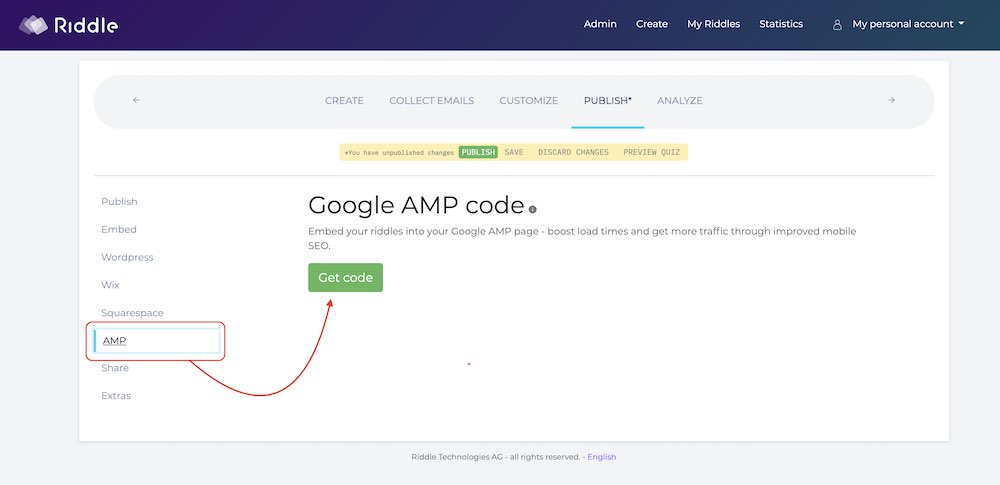1000x485 pixels.
Task: Switch to COLLECT EMAILS tab
Action: point(432,101)
